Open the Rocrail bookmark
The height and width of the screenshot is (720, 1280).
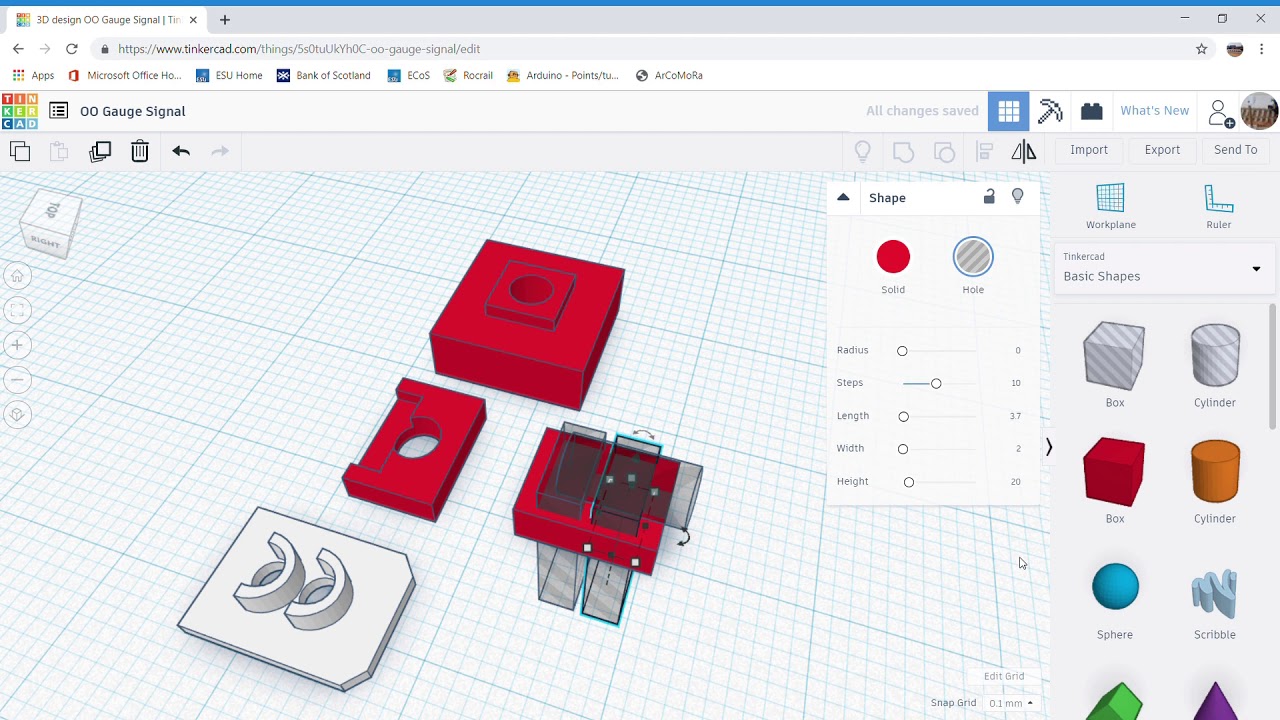[468, 75]
